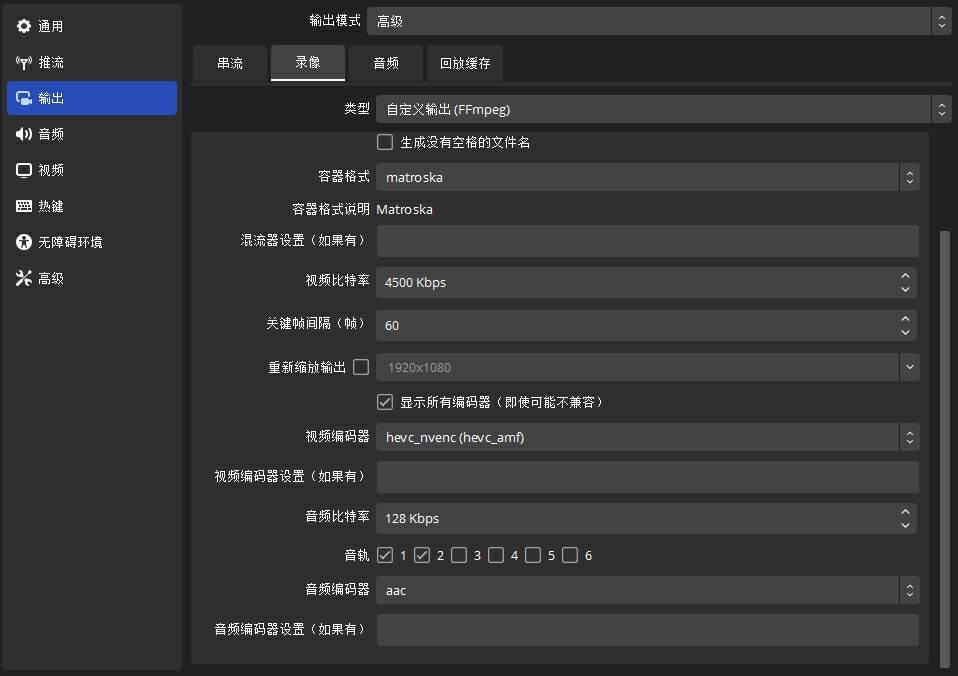Image resolution: width=958 pixels, height=676 pixels.
Task: Click the 输出 output icon in sidebar
Action: point(24,98)
